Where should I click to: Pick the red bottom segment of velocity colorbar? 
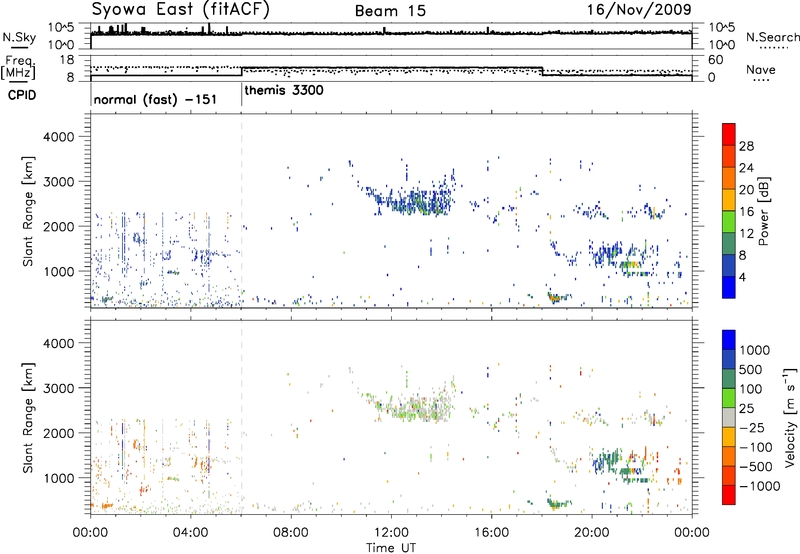[x=729, y=495]
